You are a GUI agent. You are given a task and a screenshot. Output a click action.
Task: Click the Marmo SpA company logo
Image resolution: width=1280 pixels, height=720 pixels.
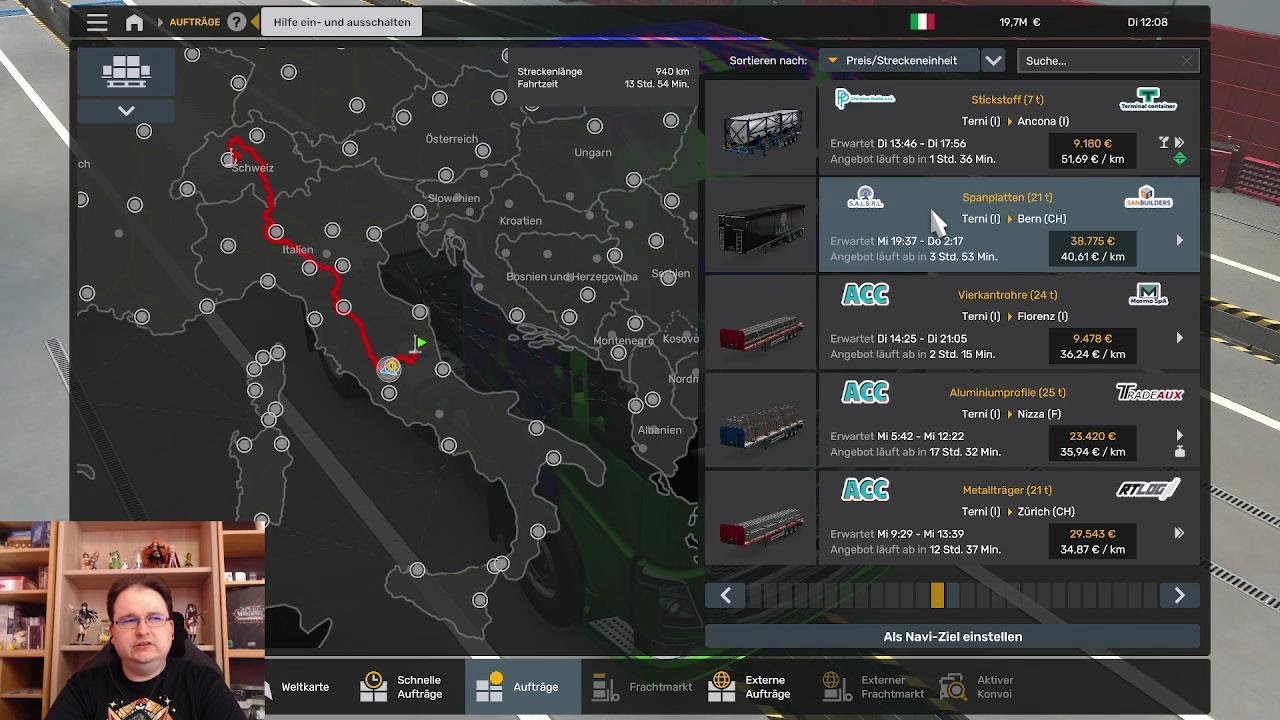(x=1148, y=295)
